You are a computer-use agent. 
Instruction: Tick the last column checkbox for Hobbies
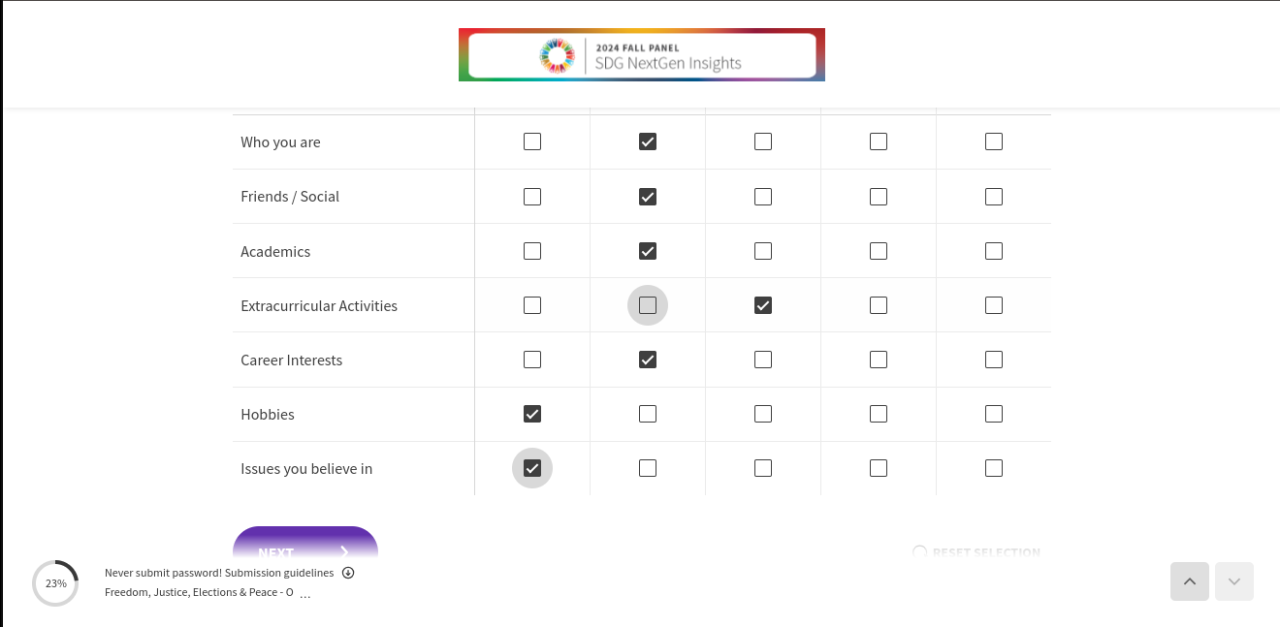[x=993, y=414]
